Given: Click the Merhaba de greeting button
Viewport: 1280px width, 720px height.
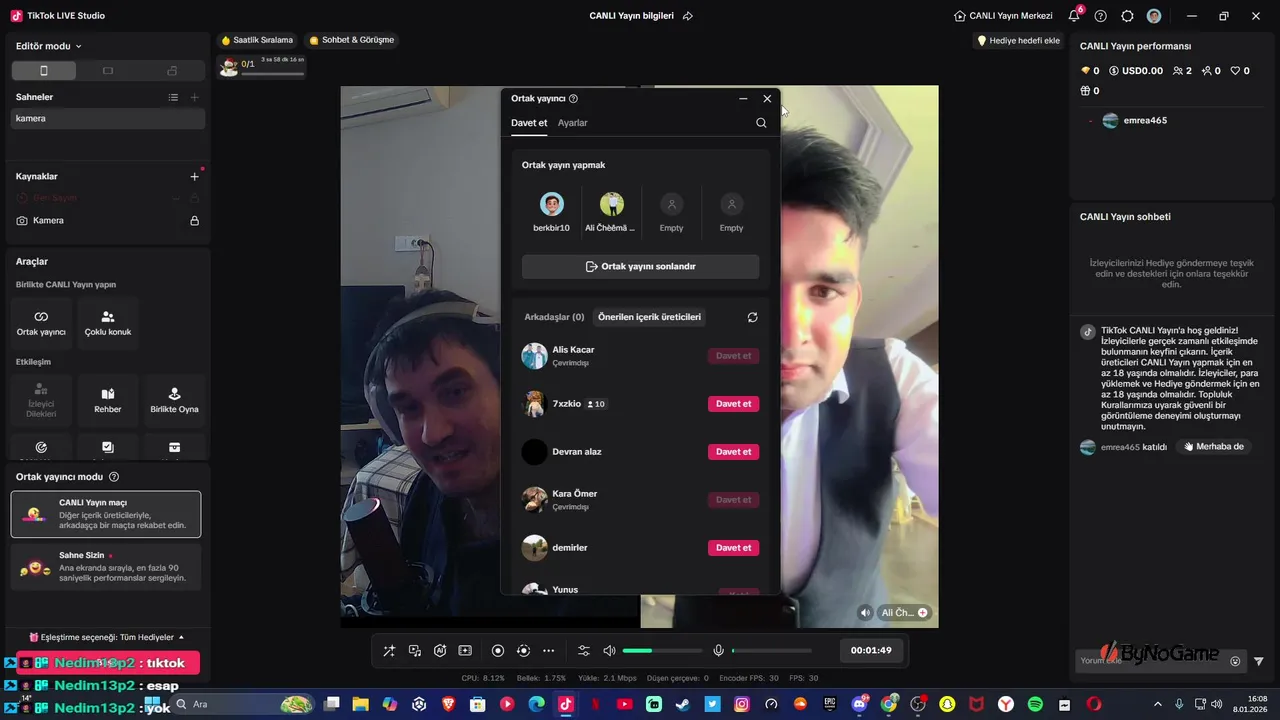Looking at the screenshot, I should [1213, 447].
